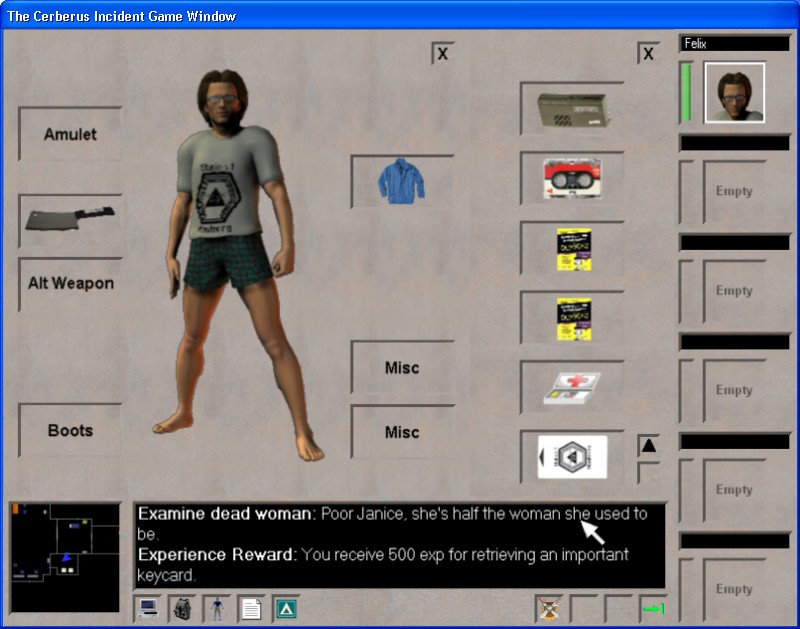The image size is (800, 629).
Task: Click the lower Misc equipment slot
Action: point(402,433)
